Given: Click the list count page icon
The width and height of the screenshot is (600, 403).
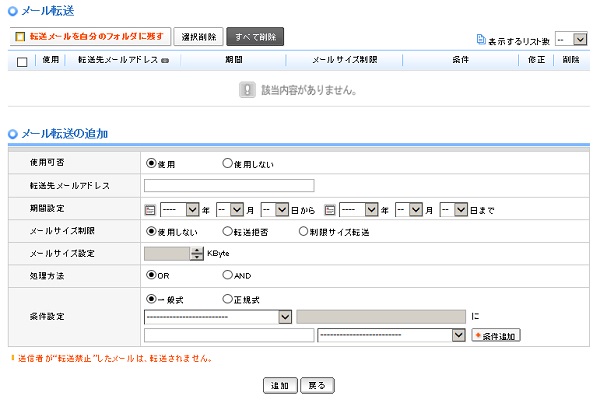Looking at the screenshot, I should coord(481,38).
